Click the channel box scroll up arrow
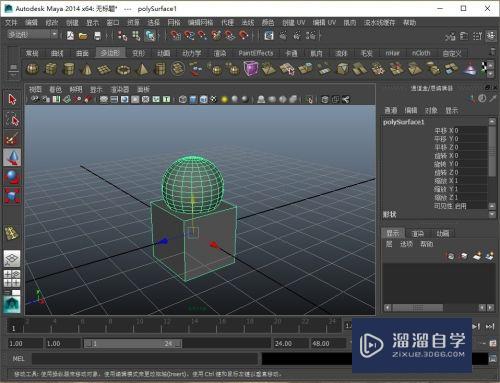 click(x=492, y=122)
